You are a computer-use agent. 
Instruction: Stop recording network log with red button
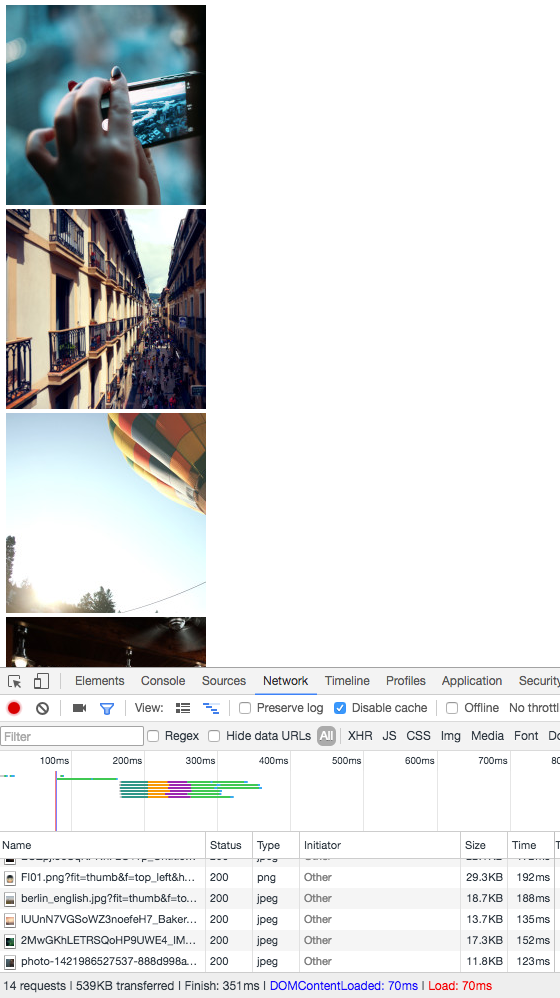tap(14, 708)
